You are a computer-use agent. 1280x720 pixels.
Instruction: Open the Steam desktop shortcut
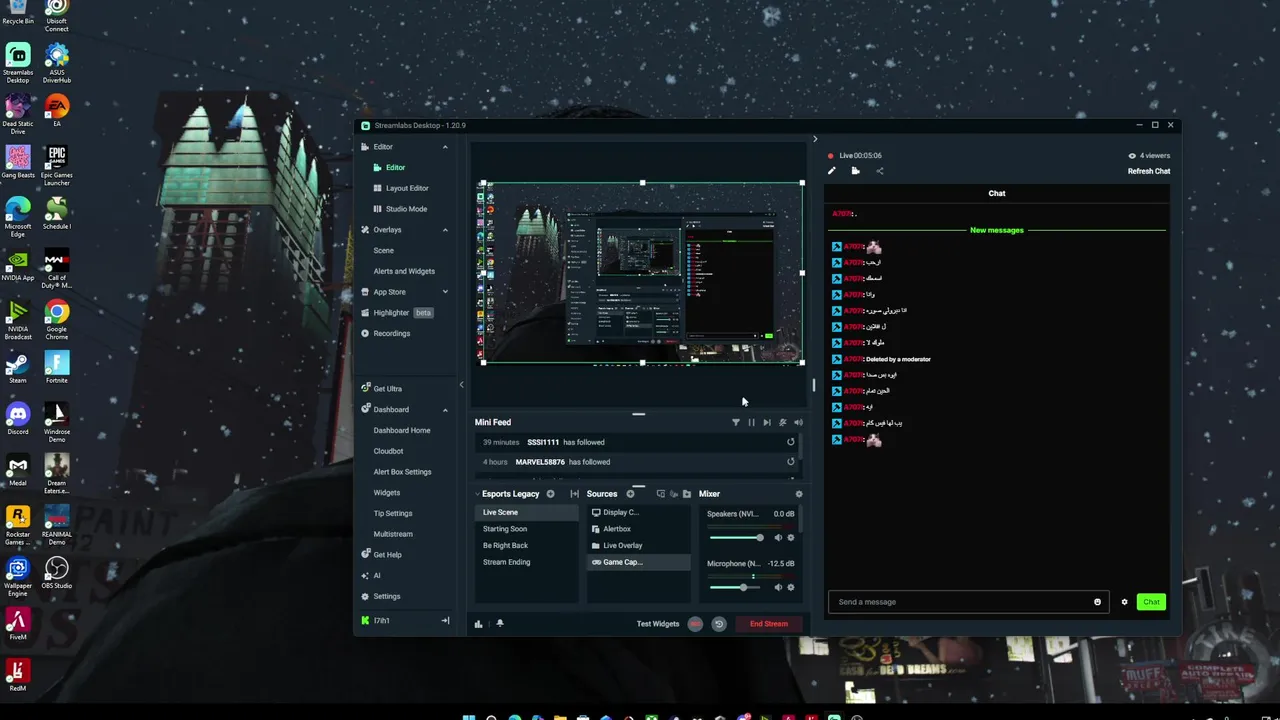[18, 367]
